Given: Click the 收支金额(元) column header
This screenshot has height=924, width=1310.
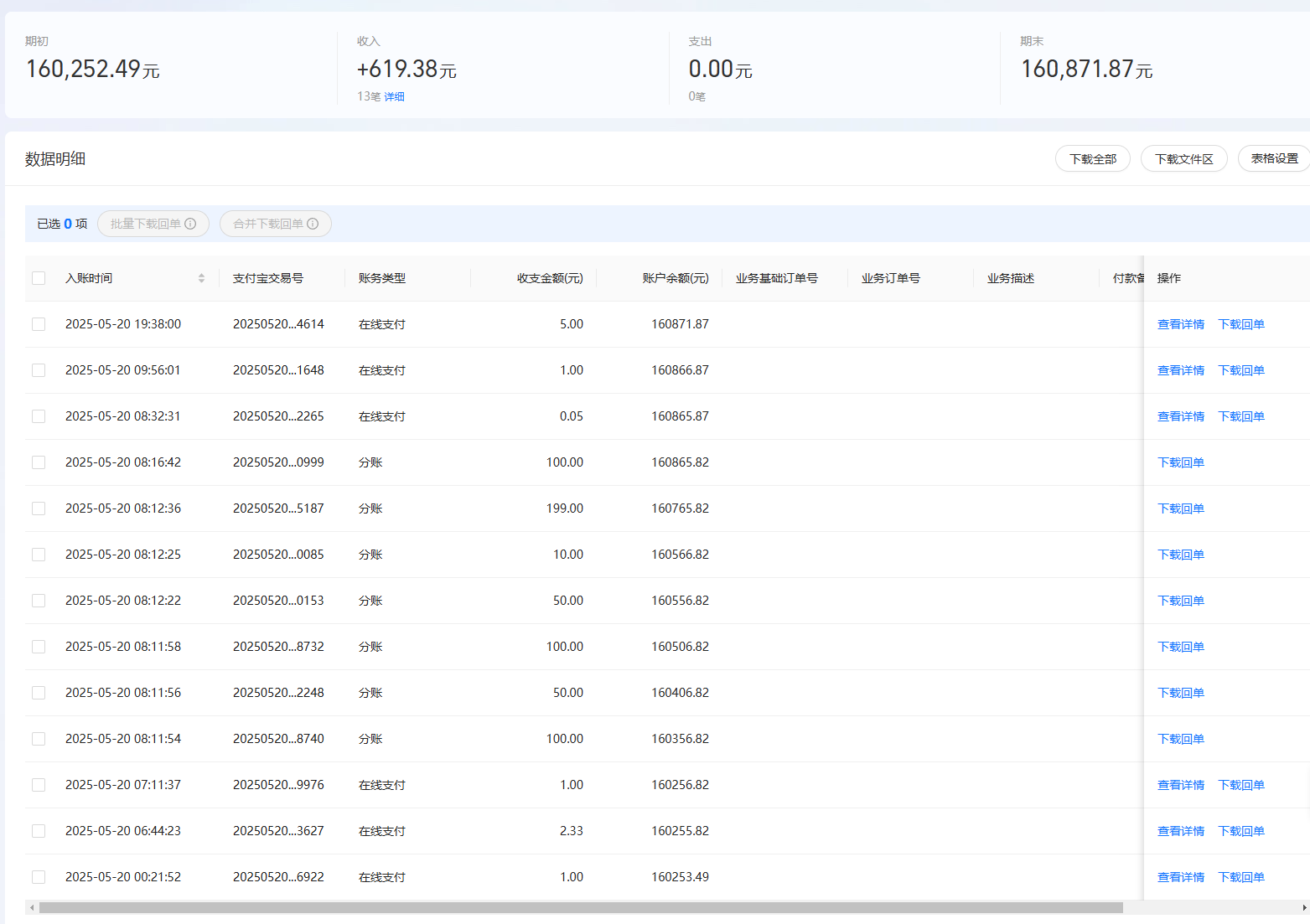Looking at the screenshot, I should point(550,278).
